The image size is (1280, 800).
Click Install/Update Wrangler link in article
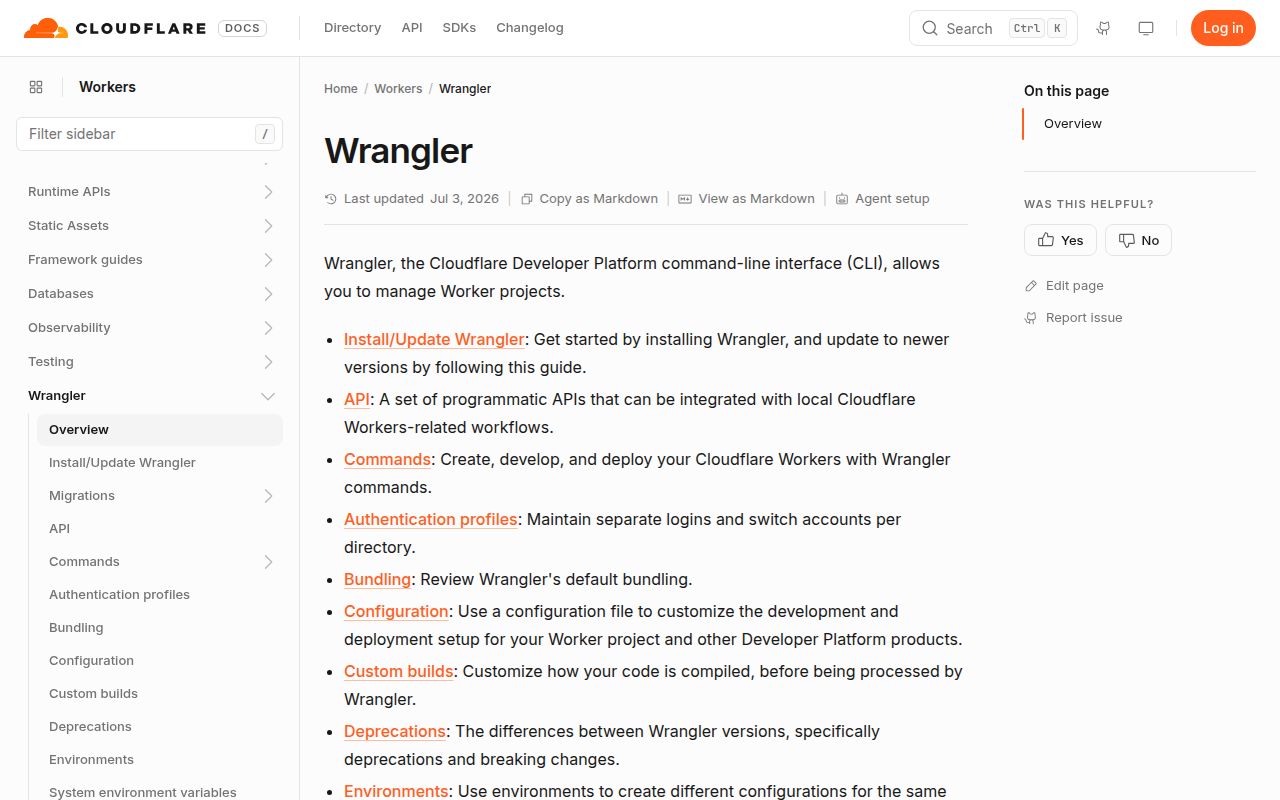(434, 340)
